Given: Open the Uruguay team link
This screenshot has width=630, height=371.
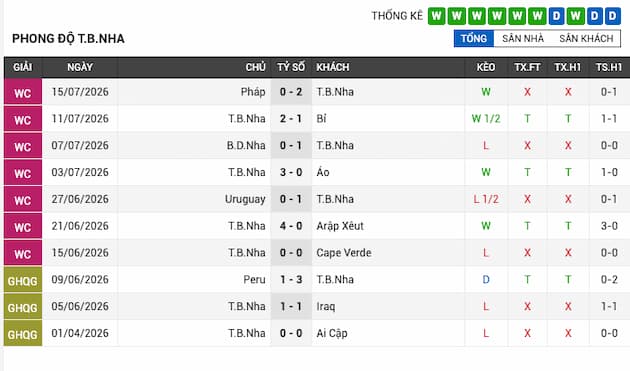Looking at the screenshot, I should [245, 199].
